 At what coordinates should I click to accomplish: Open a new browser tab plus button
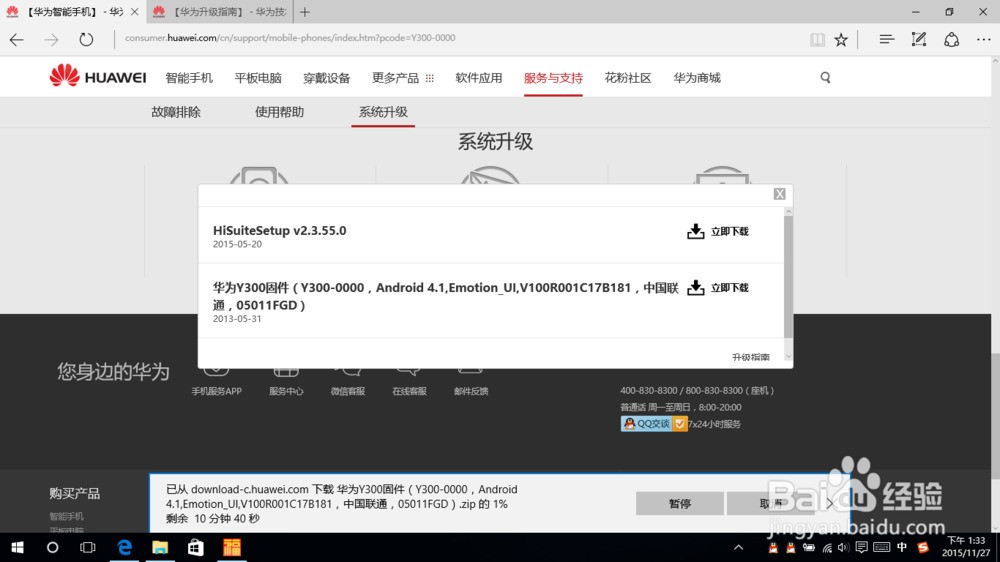click(305, 11)
